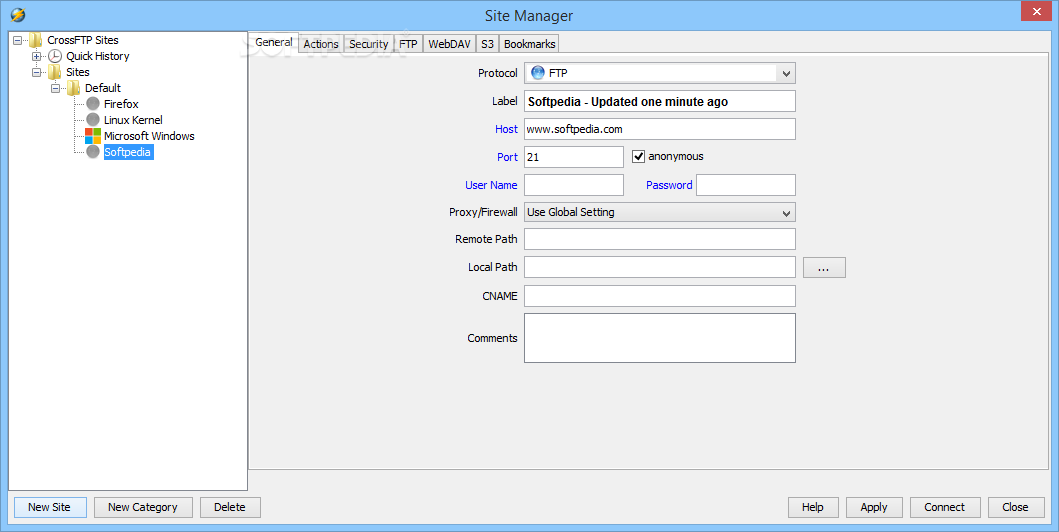Collapse the Sites tree node
The height and width of the screenshot is (532, 1059).
pos(36,72)
